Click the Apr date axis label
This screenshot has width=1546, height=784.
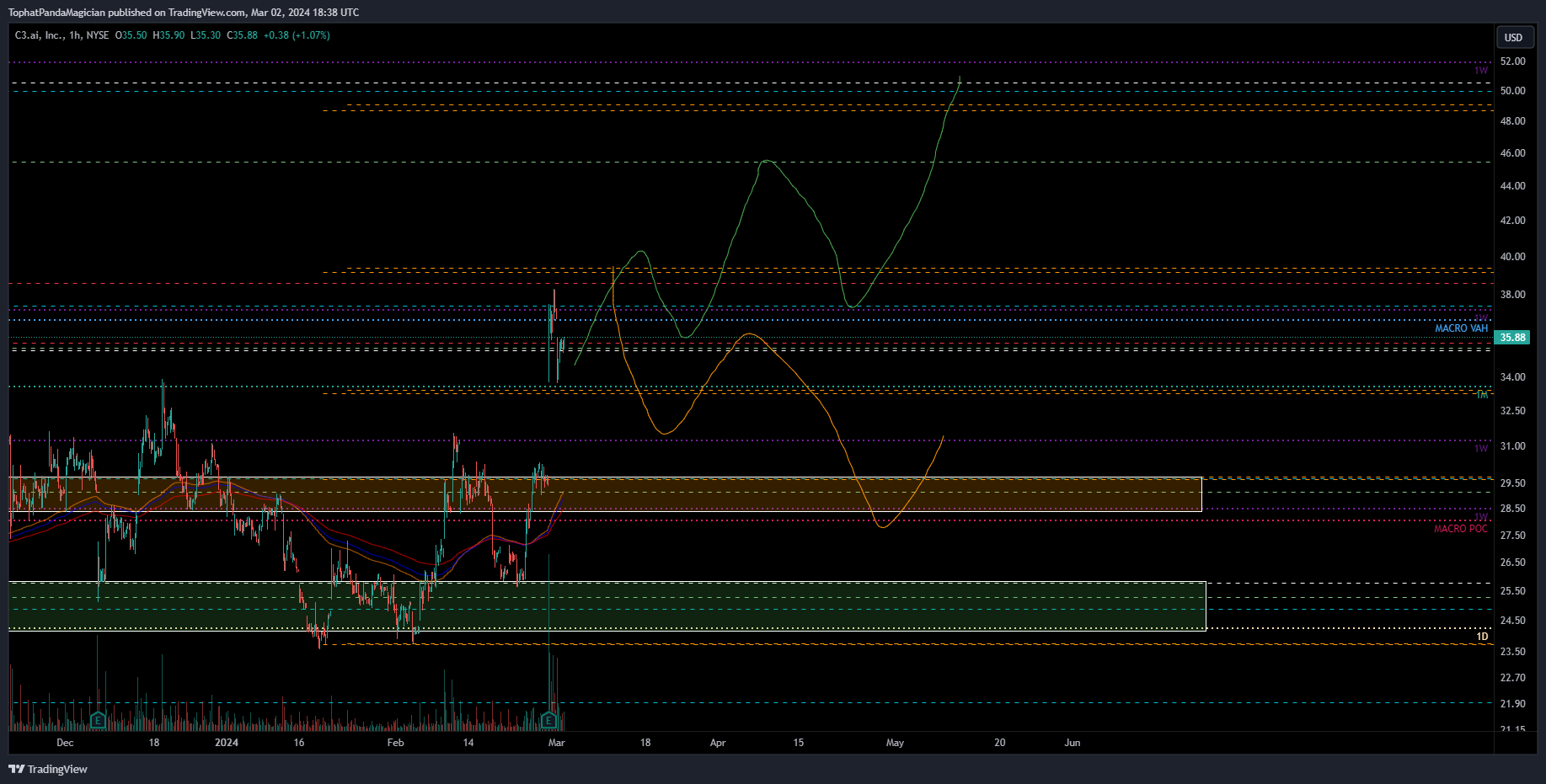click(x=718, y=743)
